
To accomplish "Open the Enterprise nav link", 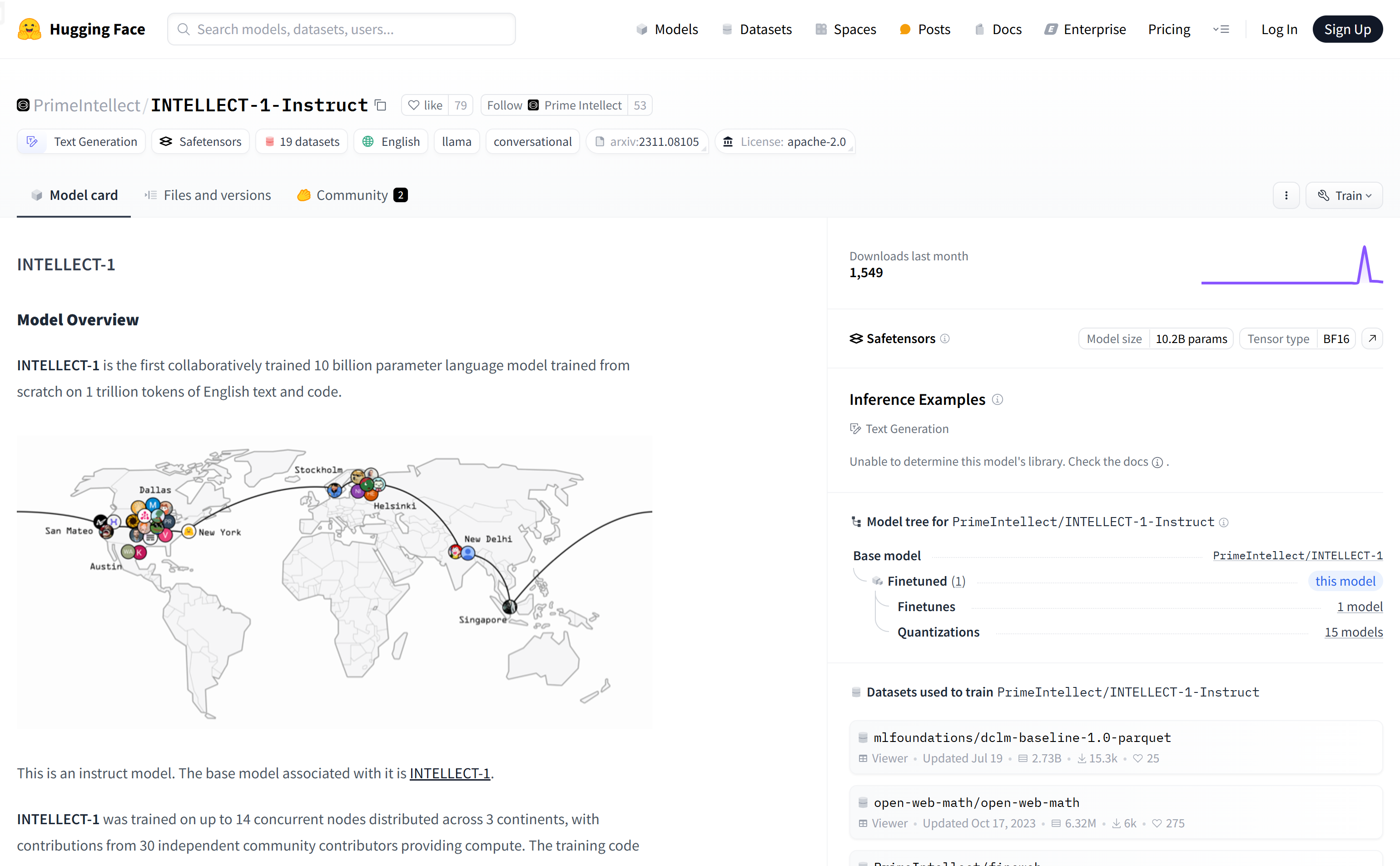I will (1085, 29).
